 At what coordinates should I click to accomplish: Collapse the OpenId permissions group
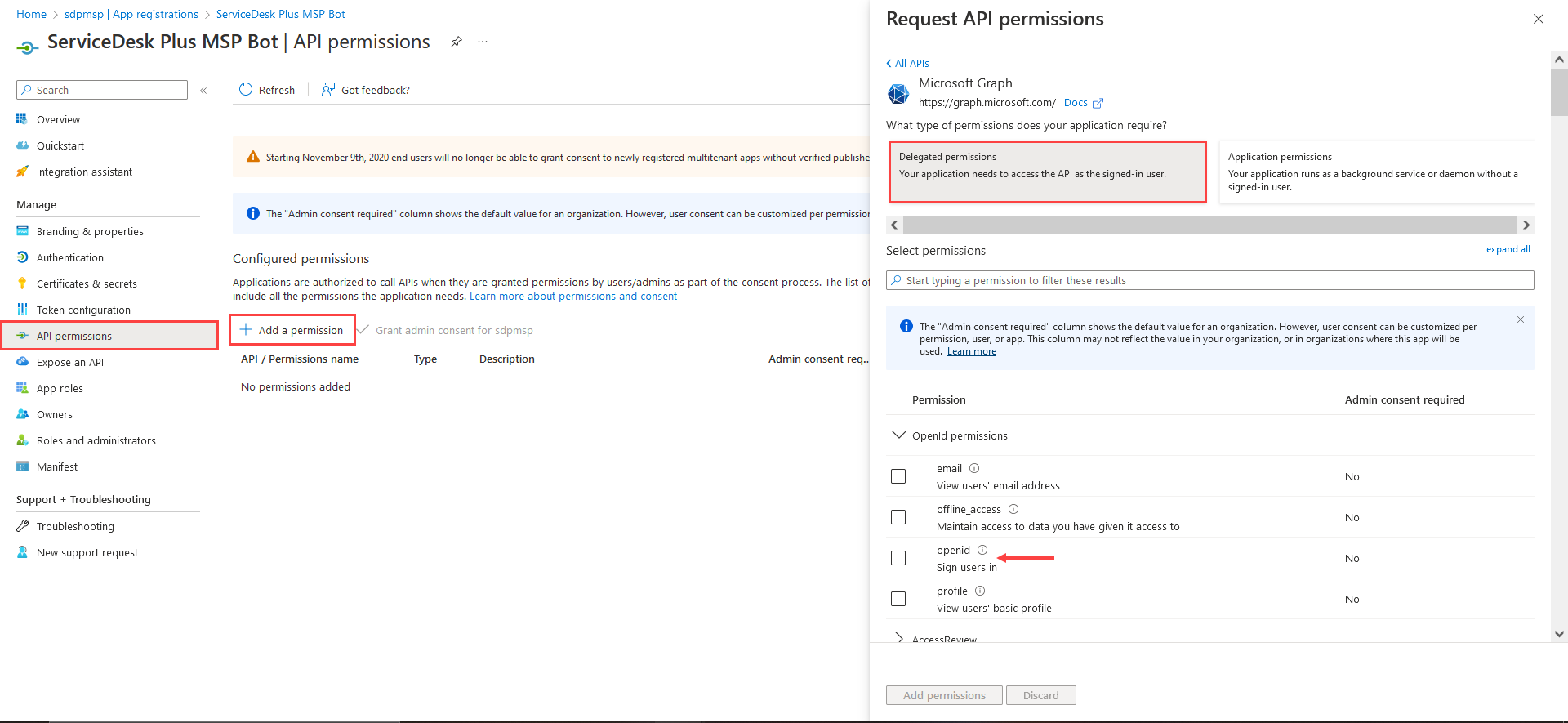pyautogui.click(x=899, y=435)
